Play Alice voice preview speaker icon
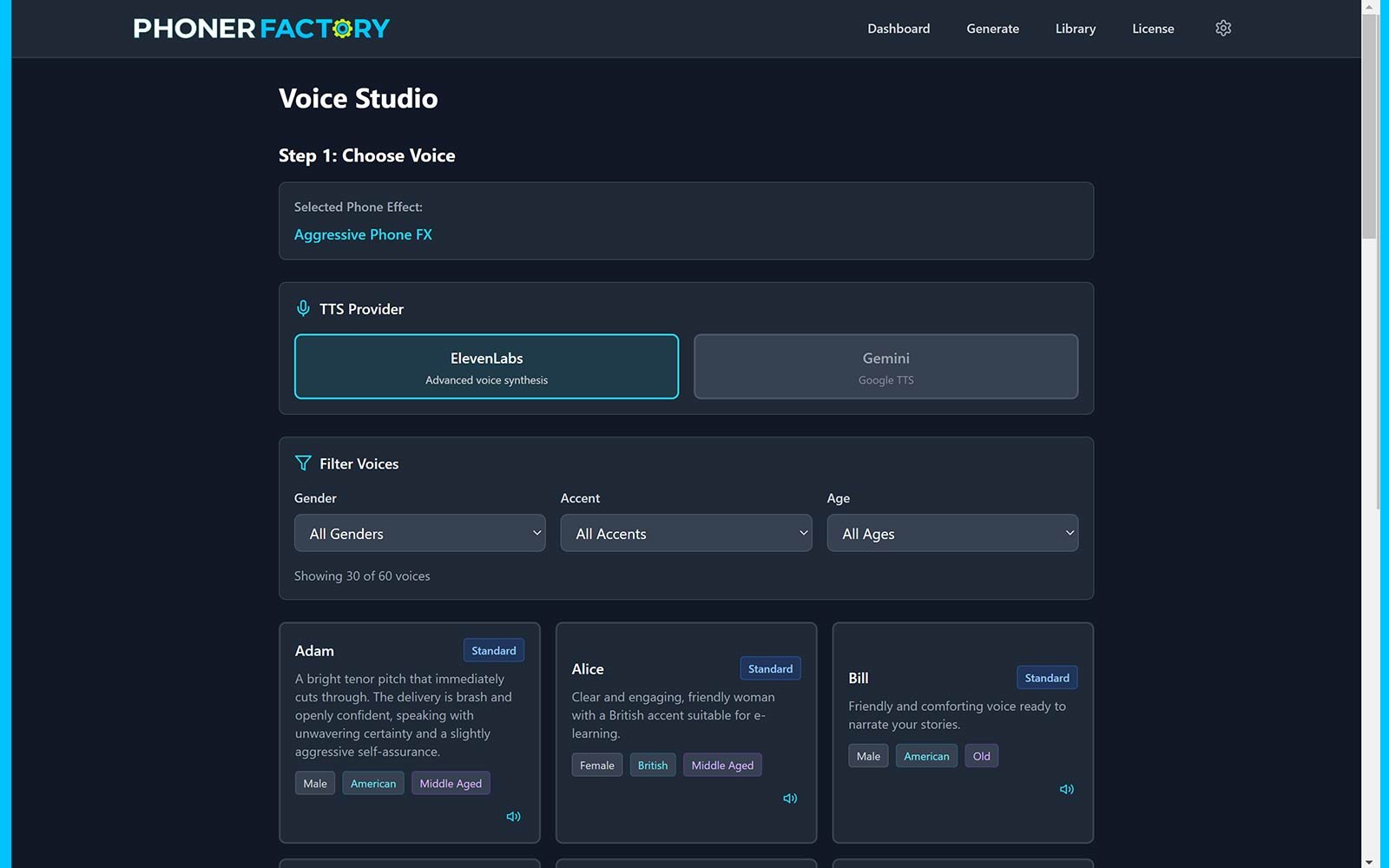Image resolution: width=1389 pixels, height=868 pixels. (x=790, y=798)
